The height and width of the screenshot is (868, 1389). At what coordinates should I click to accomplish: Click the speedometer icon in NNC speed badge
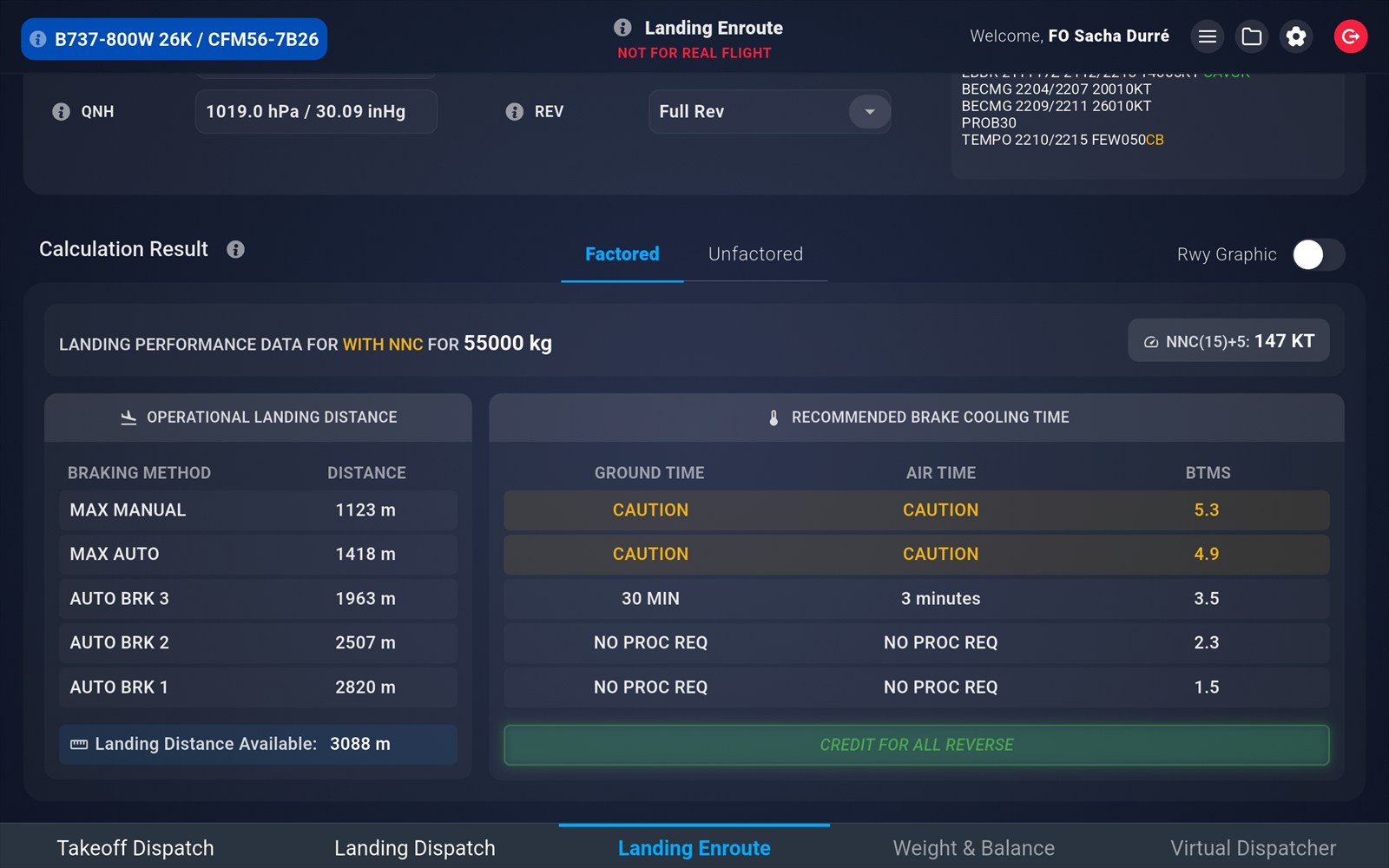point(1151,342)
